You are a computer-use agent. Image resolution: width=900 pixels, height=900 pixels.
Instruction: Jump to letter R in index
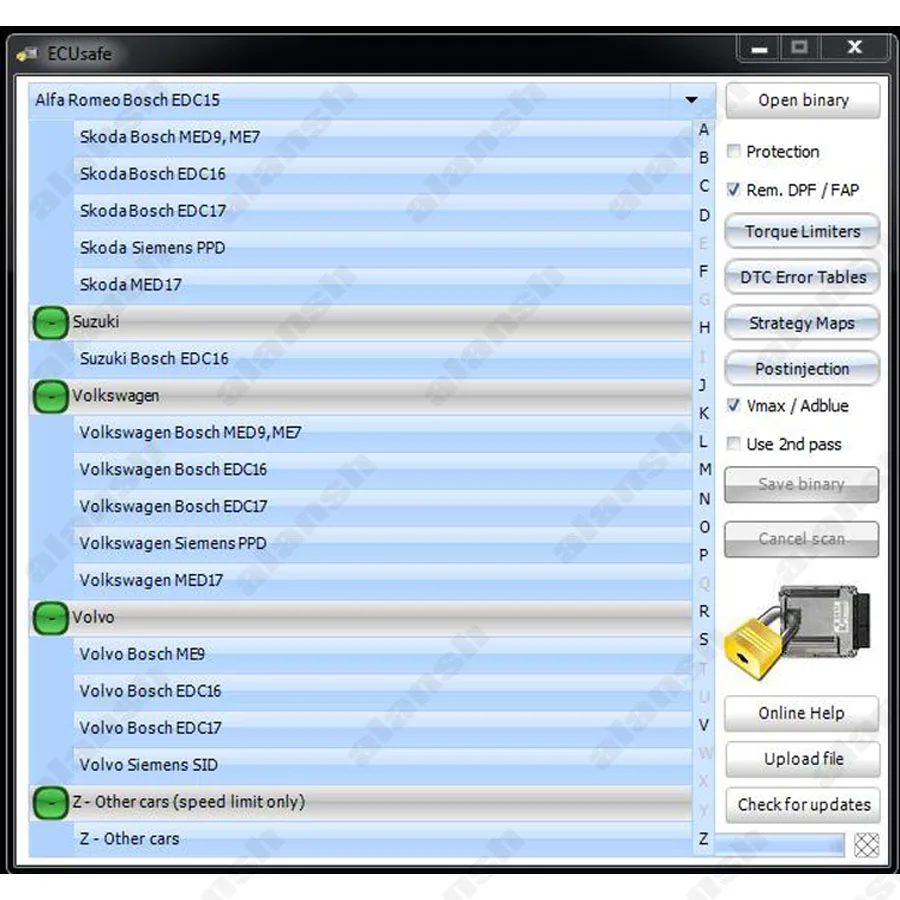pyautogui.click(x=704, y=611)
